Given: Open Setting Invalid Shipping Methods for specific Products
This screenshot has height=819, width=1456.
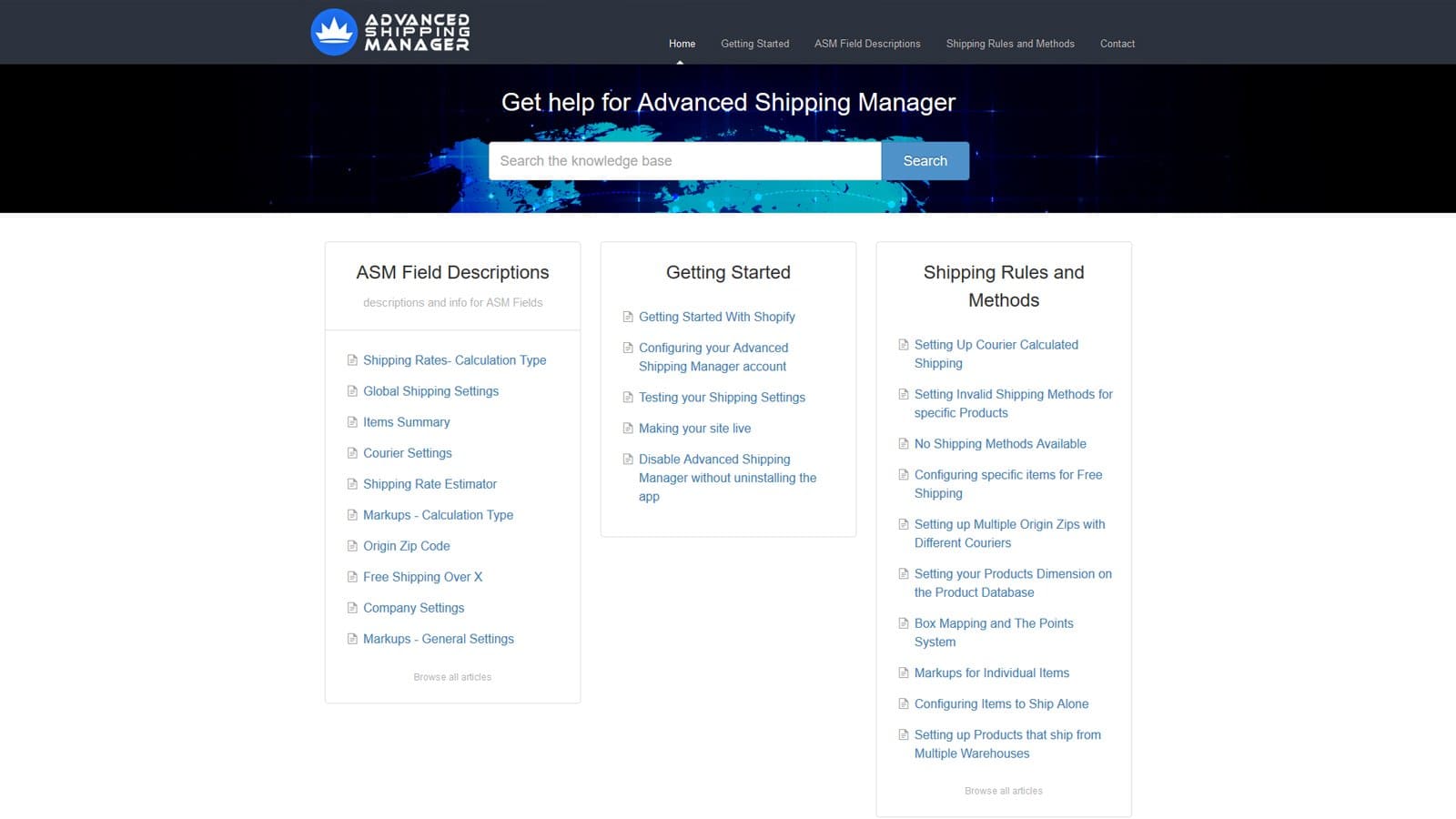Looking at the screenshot, I should coord(1013,403).
